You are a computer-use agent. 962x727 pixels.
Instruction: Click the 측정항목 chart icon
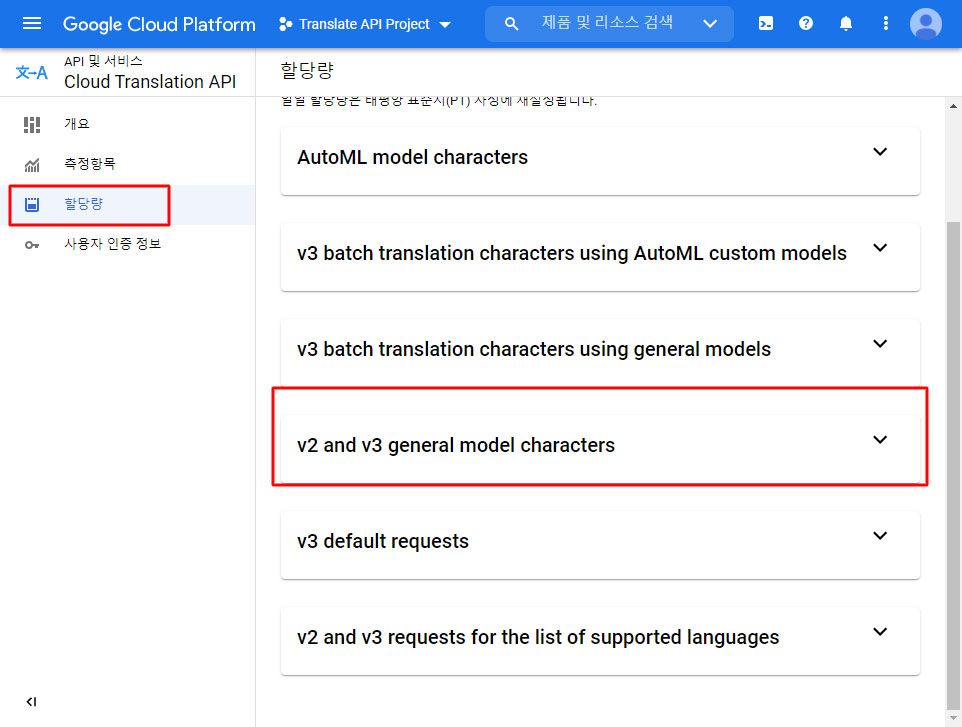pos(32,165)
